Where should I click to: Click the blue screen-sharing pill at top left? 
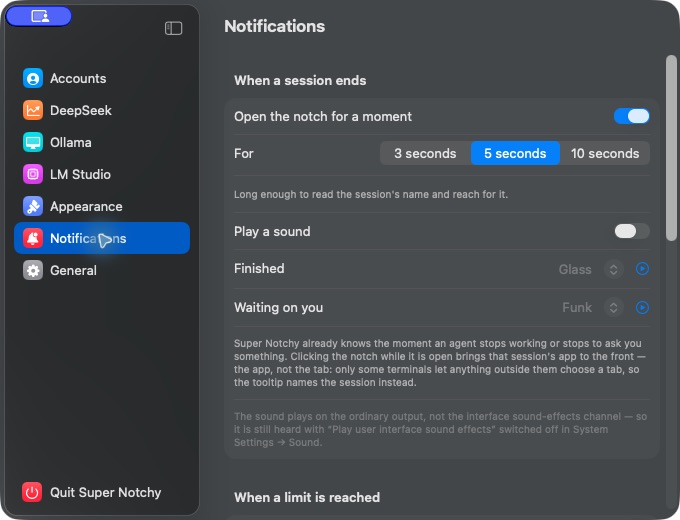[x=39, y=16]
